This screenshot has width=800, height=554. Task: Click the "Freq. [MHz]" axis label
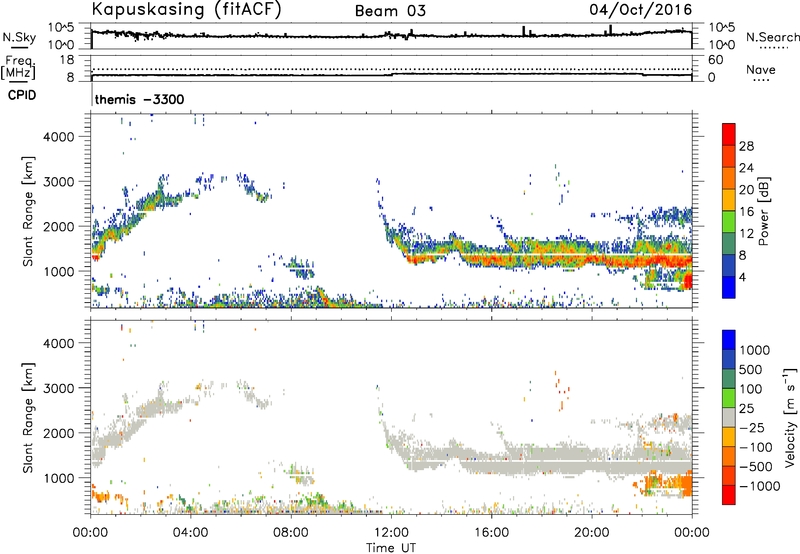coord(18,67)
